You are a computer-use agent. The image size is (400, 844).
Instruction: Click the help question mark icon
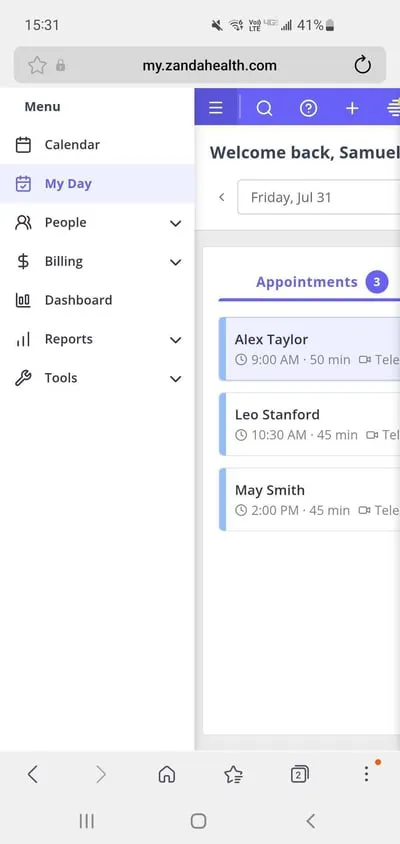(308, 109)
